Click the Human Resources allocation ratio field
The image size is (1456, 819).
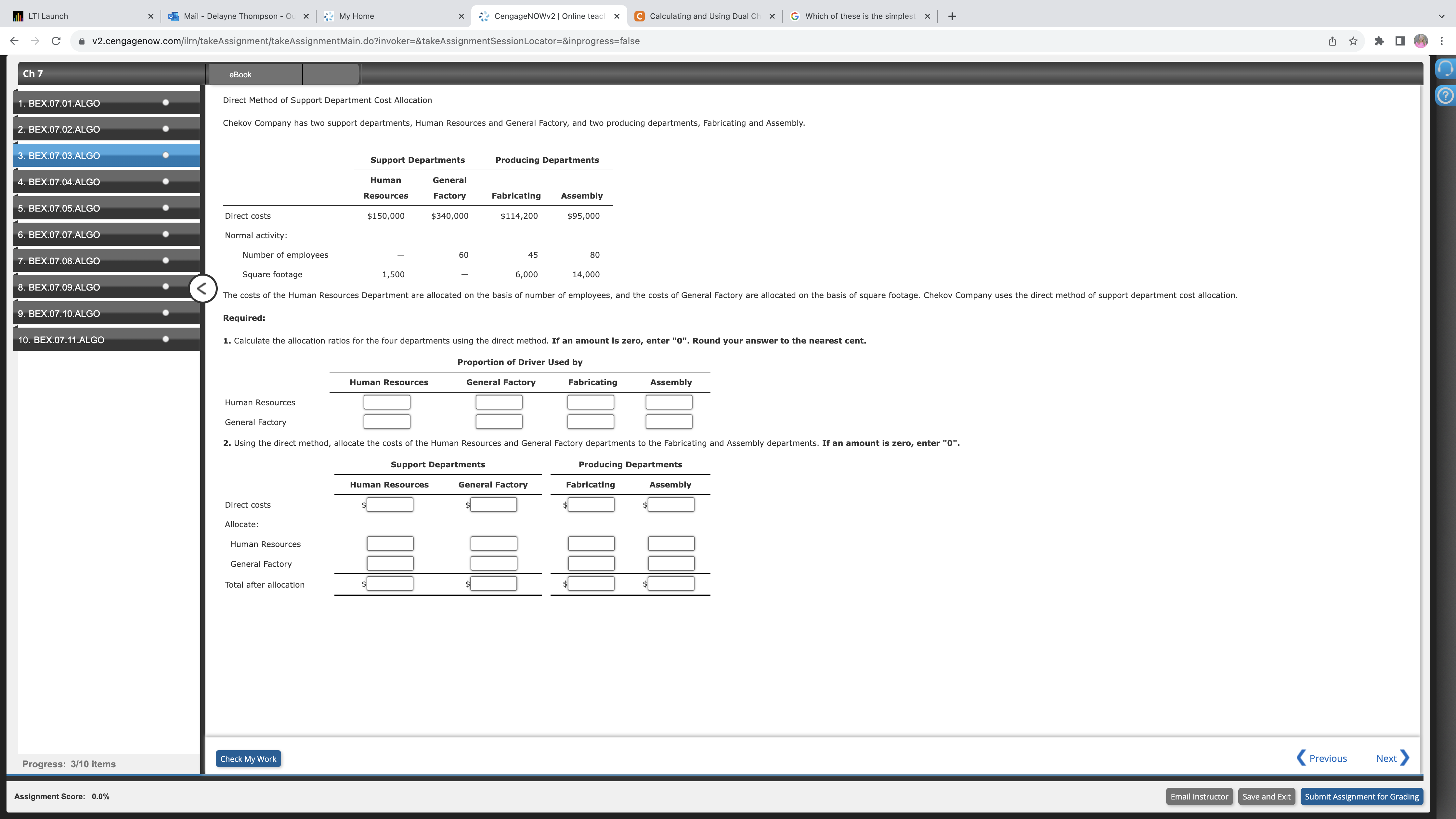[387, 402]
